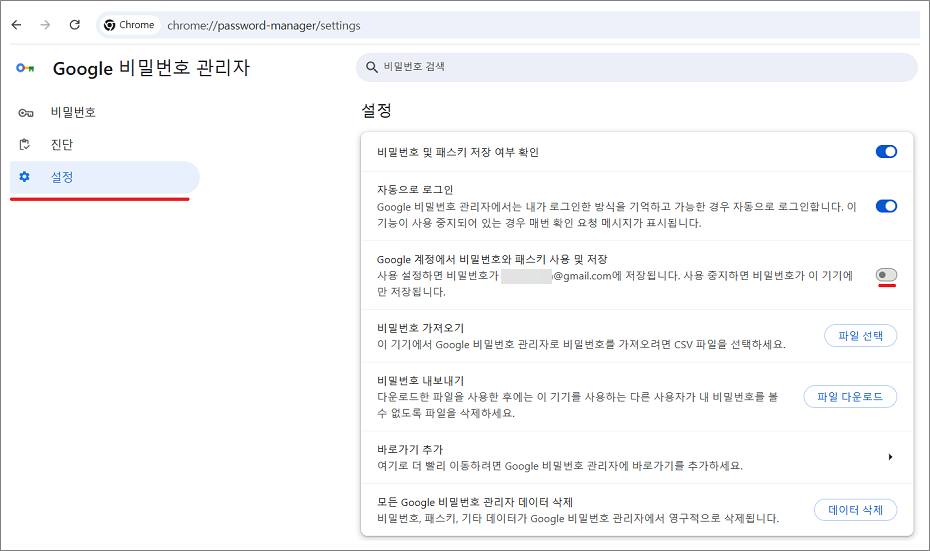The width and height of the screenshot is (930, 551).
Task: Click the 모든 Google 비밀번호 관리자 데이터 삭제 heading
Action: tap(474, 502)
